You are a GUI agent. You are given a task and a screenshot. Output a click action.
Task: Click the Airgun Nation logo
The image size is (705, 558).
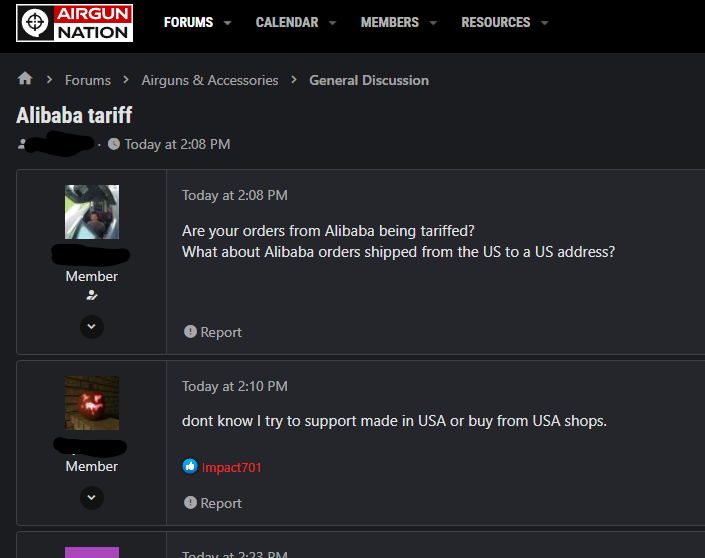[75, 22]
